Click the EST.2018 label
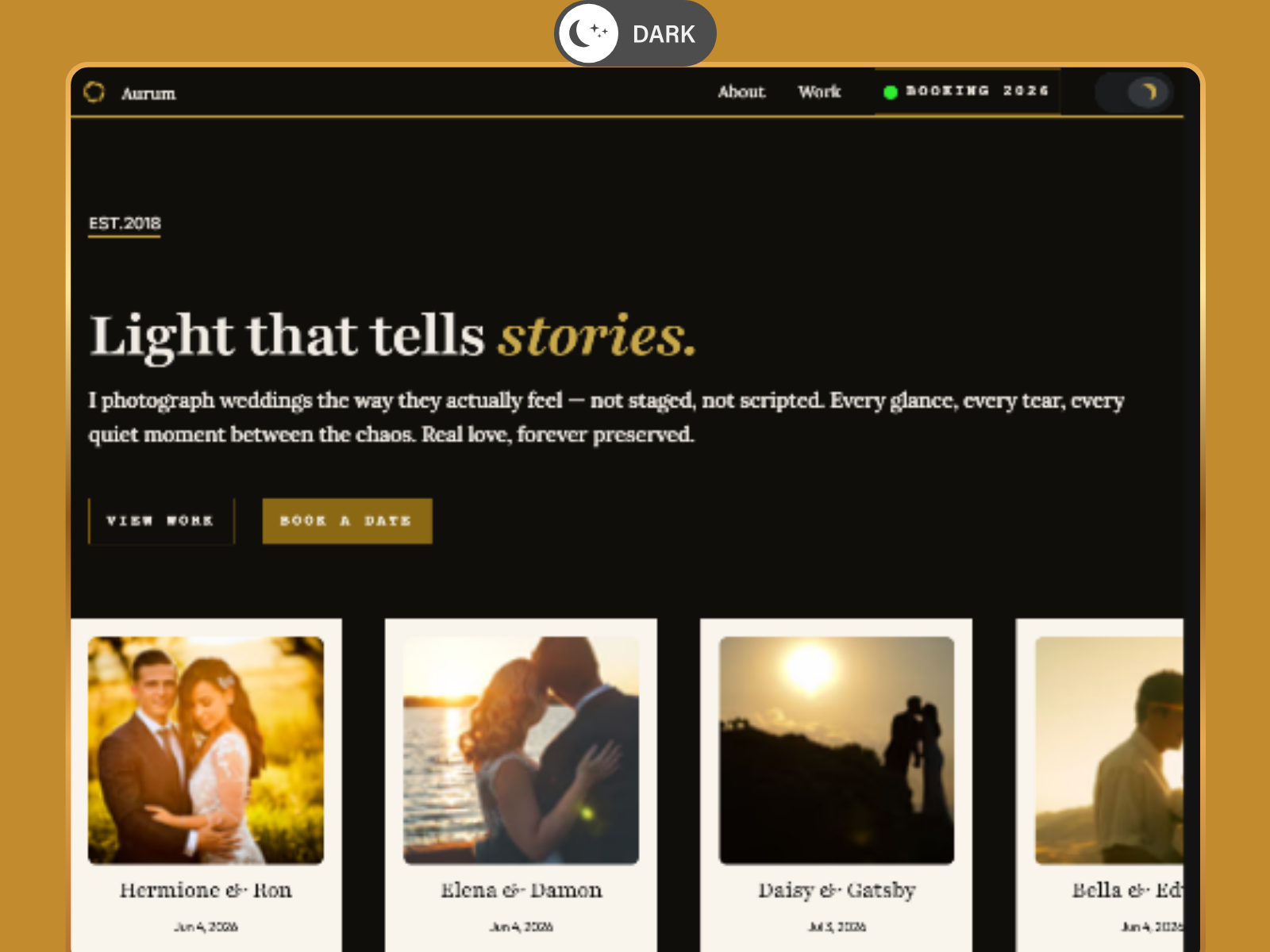This screenshot has height=952, width=1270. [125, 223]
